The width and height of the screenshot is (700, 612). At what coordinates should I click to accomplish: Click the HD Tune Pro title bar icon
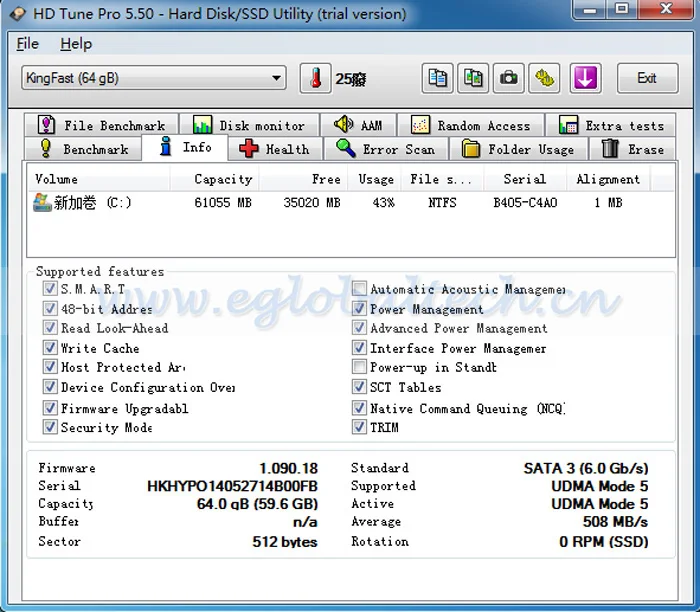18,14
